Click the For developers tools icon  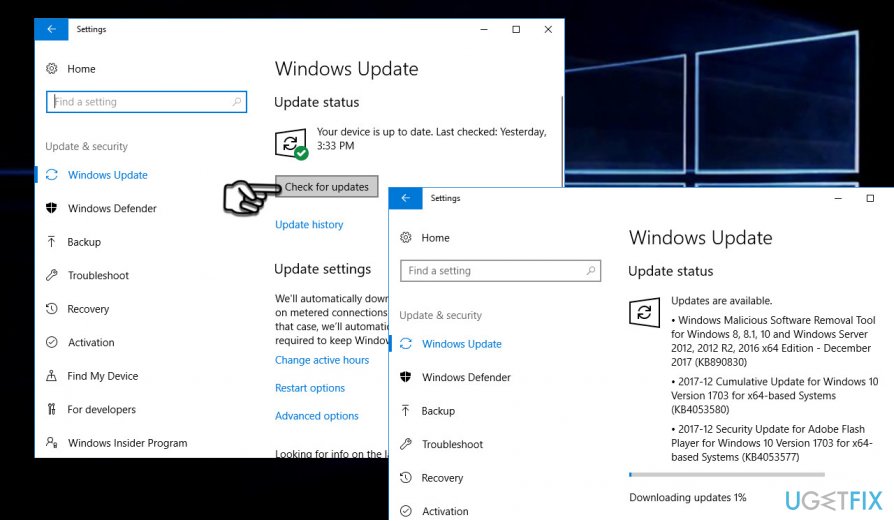point(52,409)
